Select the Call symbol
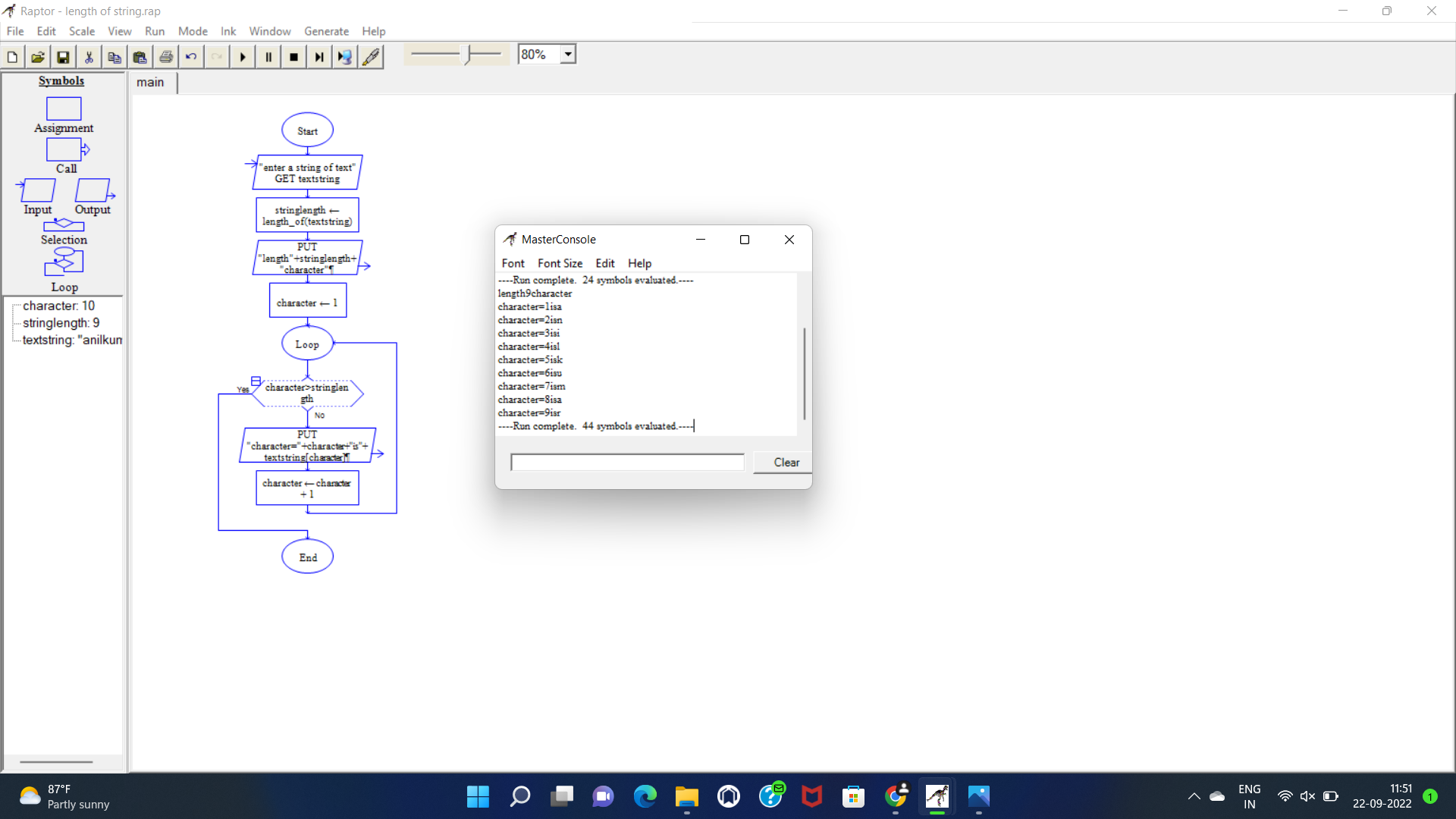The image size is (1456, 819). [64, 149]
